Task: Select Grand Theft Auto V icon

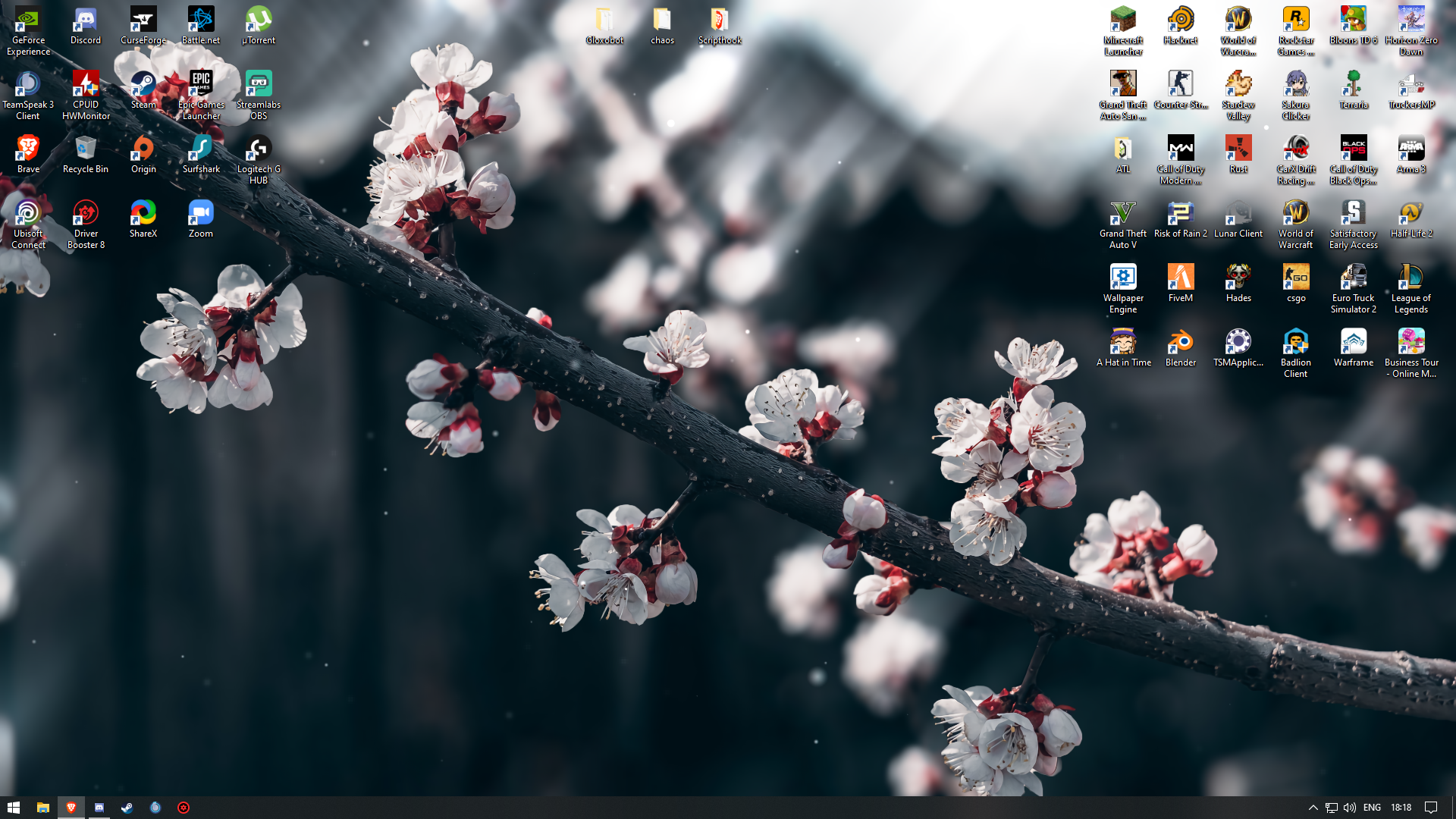Action: [1123, 224]
